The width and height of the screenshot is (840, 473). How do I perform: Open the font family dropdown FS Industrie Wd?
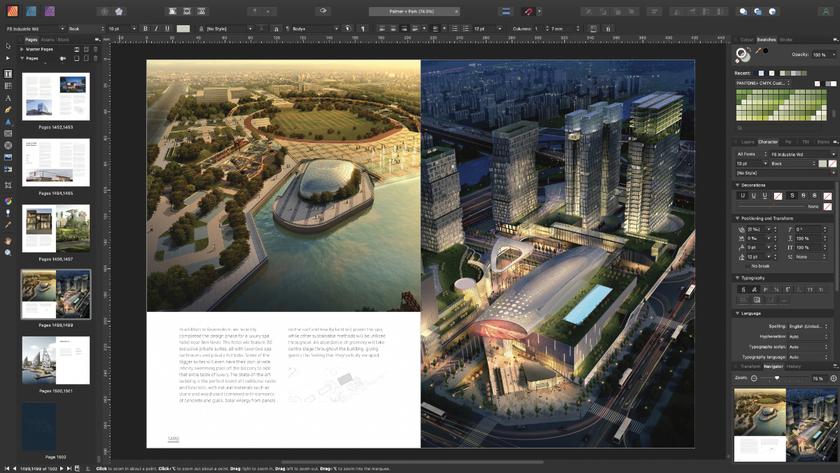pos(33,29)
